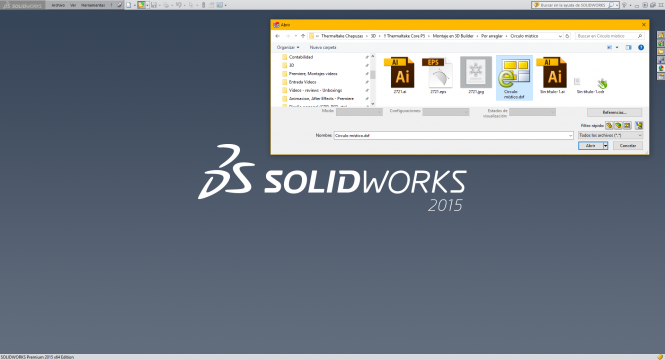
Task: Click the Options icon at toolbar end
Action: [x=220, y=5]
